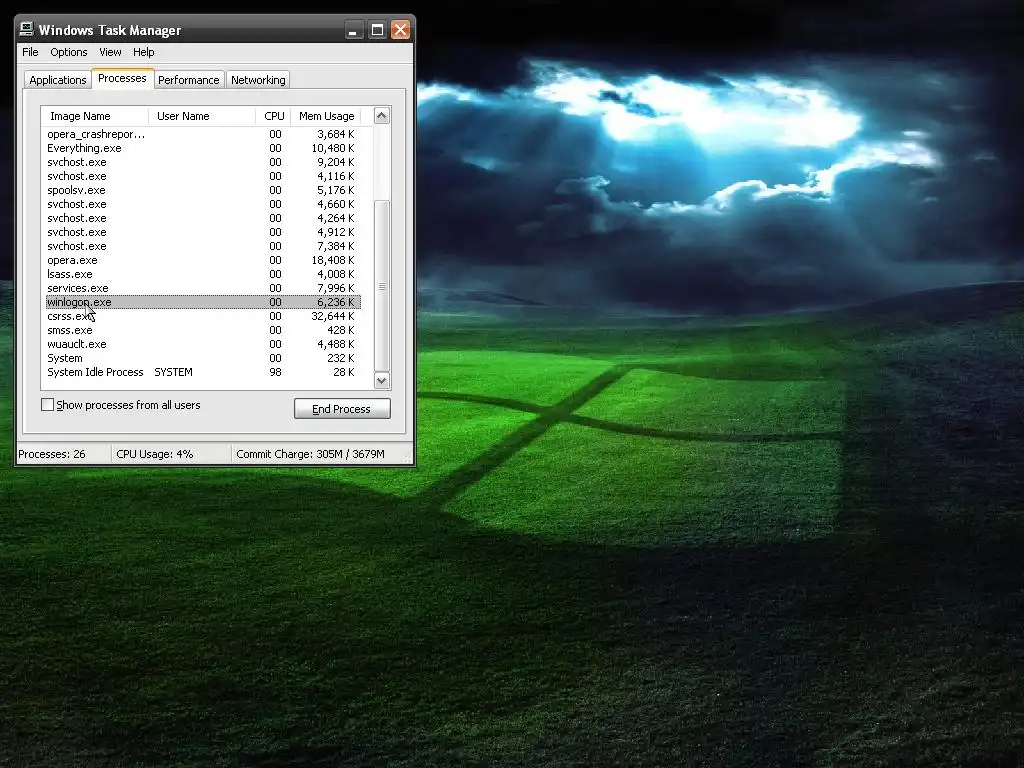Switch to the Applications tab
Screen dimensions: 1024x768
click(x=57, y=80)
